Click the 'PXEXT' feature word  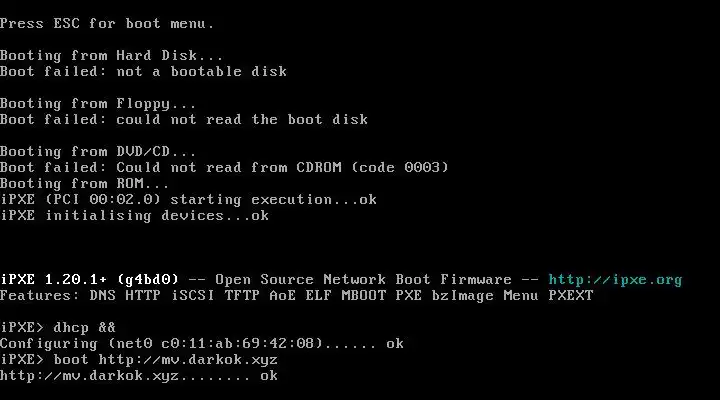[x=571, y=296]
